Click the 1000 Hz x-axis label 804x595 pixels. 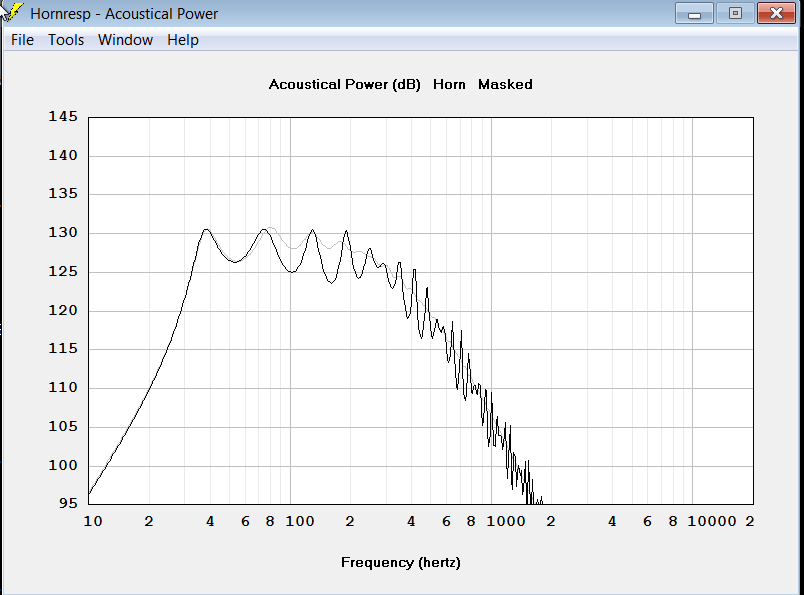[506, 521]
